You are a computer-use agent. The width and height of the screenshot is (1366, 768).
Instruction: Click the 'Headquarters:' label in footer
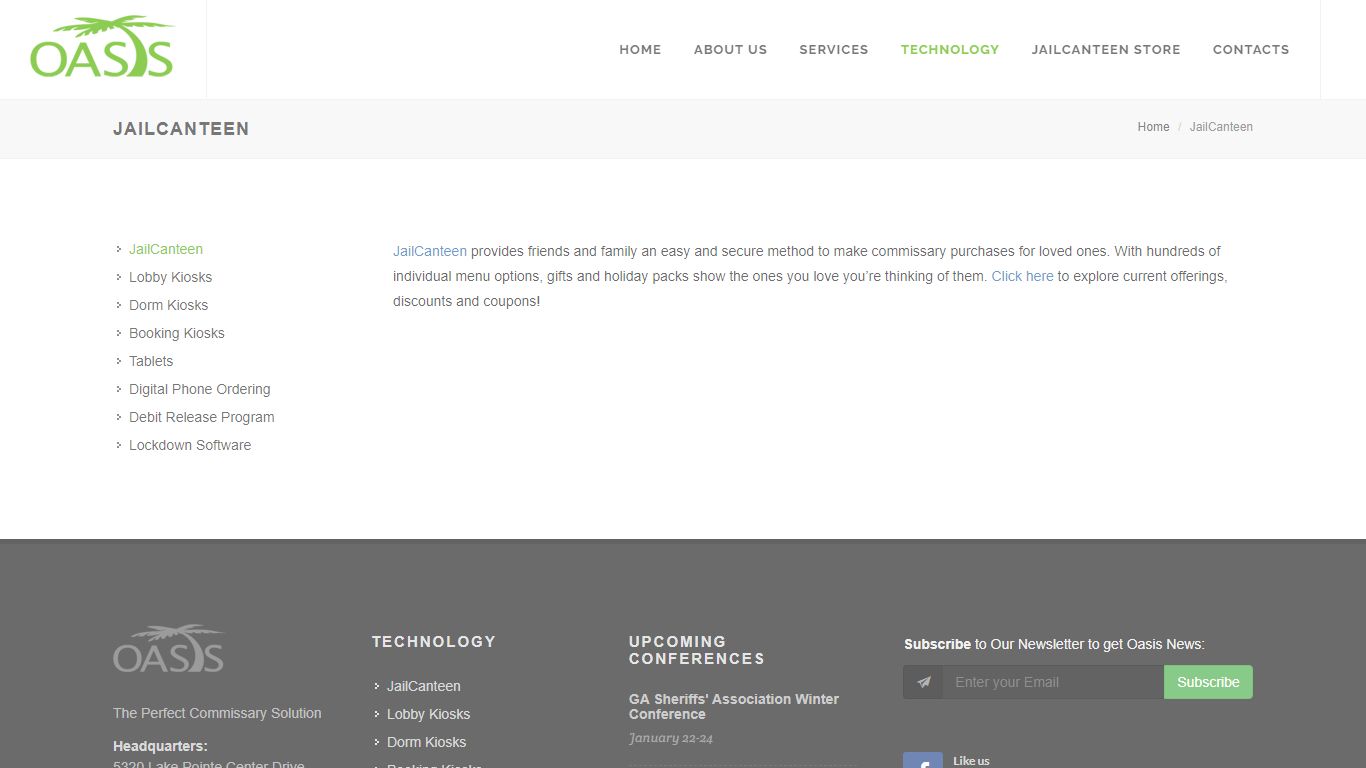click(160, 746)
